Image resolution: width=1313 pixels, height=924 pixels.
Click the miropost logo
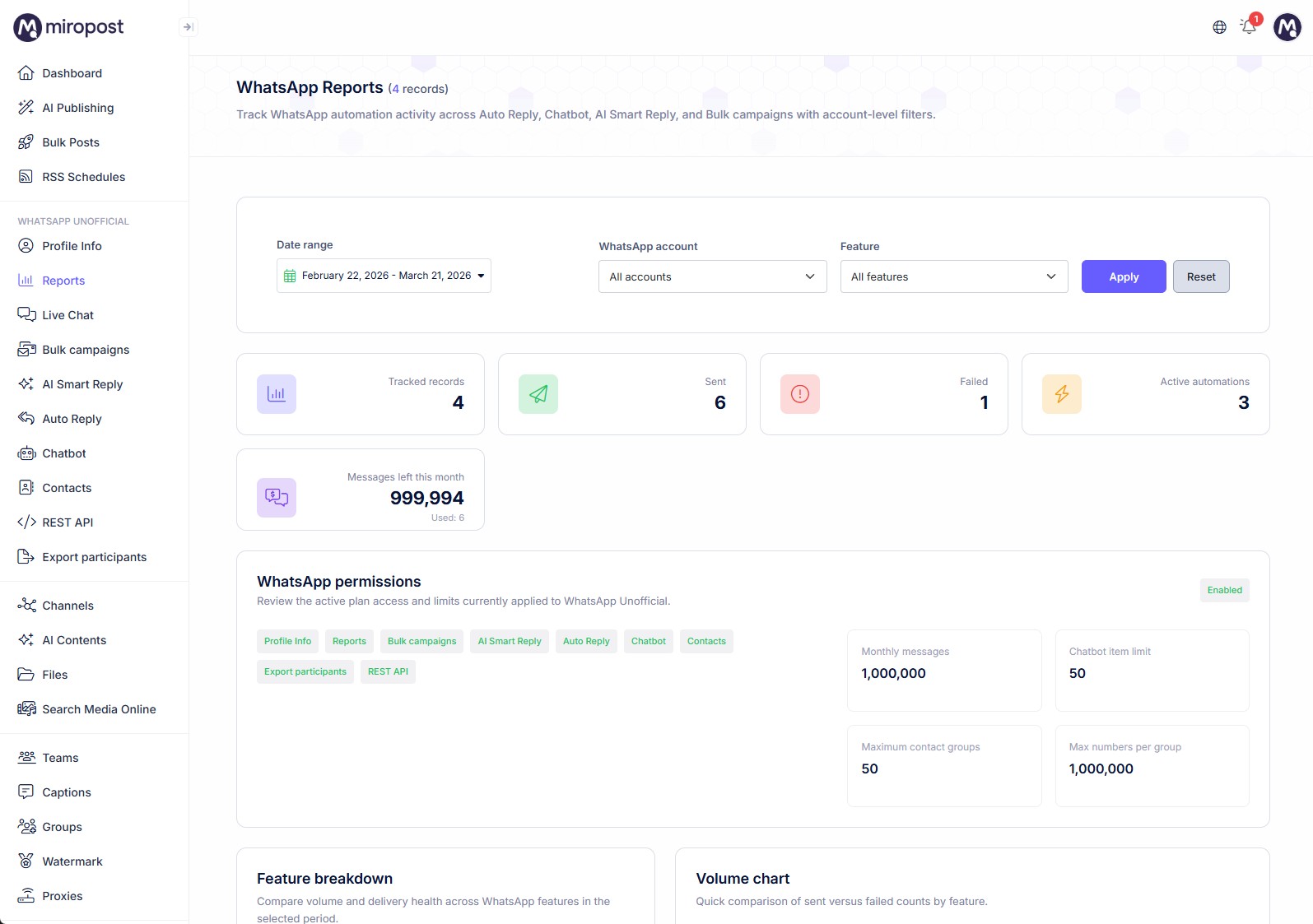click(x=69, y=27)
